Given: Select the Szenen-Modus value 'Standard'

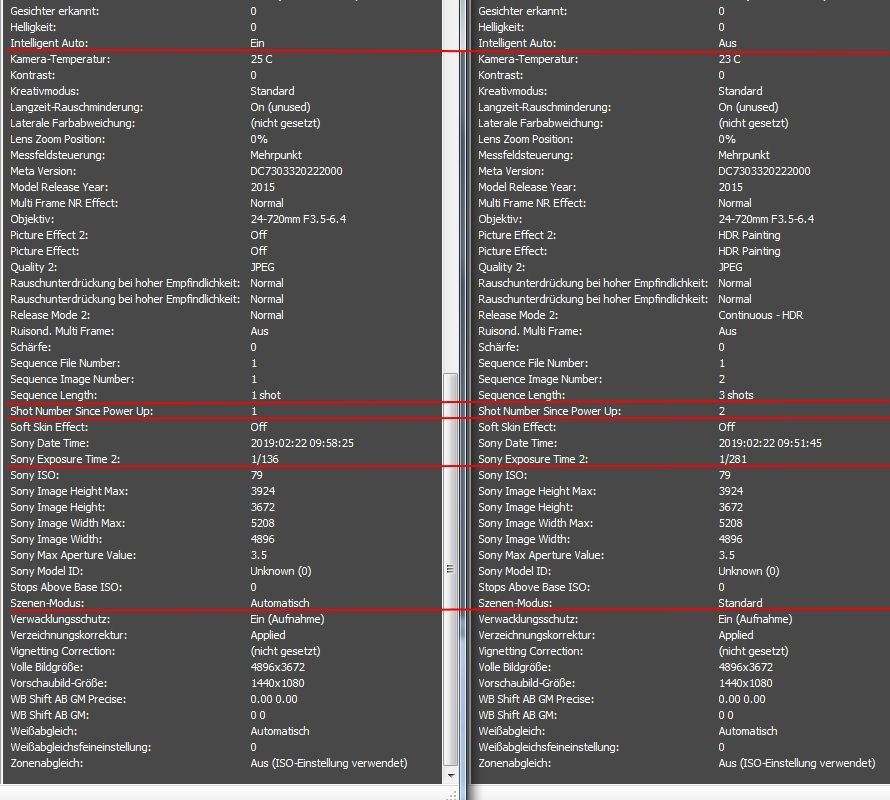Looking at the screenshot, I should click(x=740, y=603).
